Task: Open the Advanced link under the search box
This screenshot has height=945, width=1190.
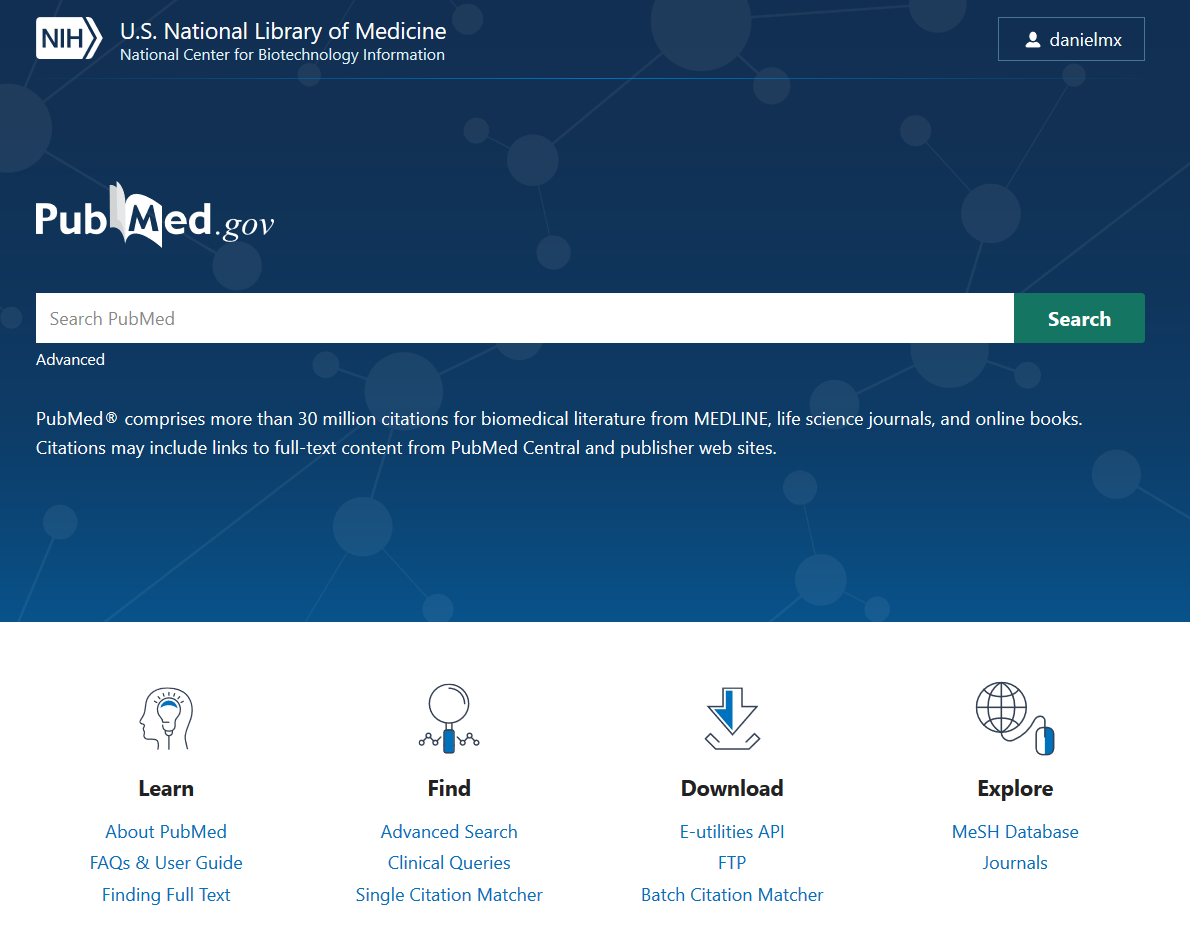Action: [70, 360]
